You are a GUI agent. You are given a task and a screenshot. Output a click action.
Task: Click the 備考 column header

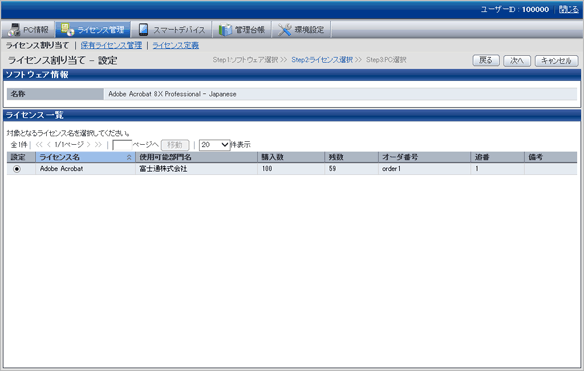pos(551,157)
